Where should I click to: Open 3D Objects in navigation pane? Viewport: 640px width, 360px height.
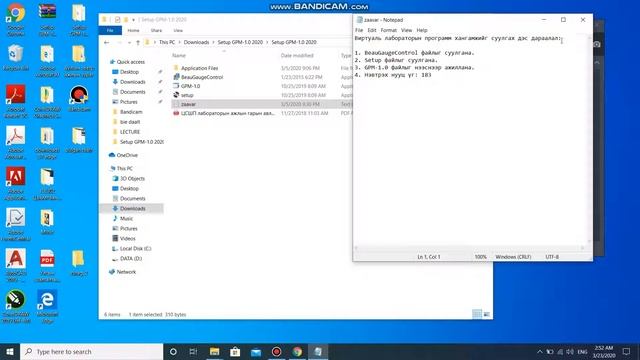[132, 178]
